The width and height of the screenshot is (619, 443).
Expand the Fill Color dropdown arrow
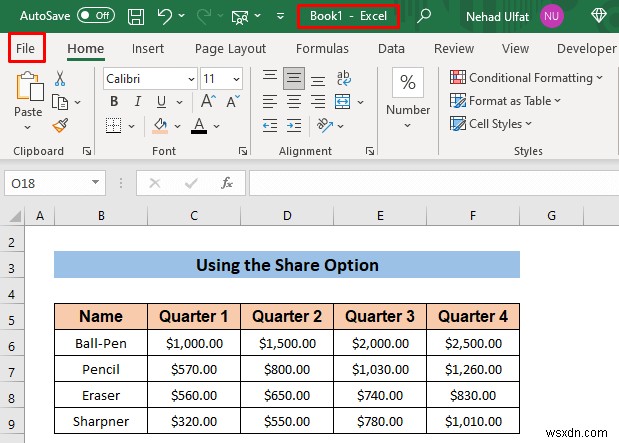point(178,126)
